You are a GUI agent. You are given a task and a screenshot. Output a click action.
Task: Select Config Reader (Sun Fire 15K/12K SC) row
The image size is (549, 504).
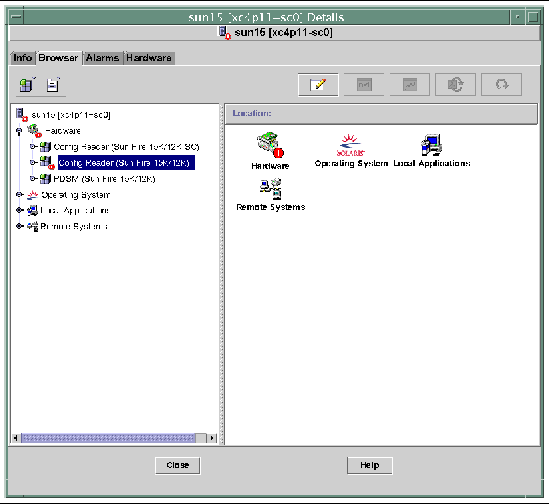click(126, 147)
